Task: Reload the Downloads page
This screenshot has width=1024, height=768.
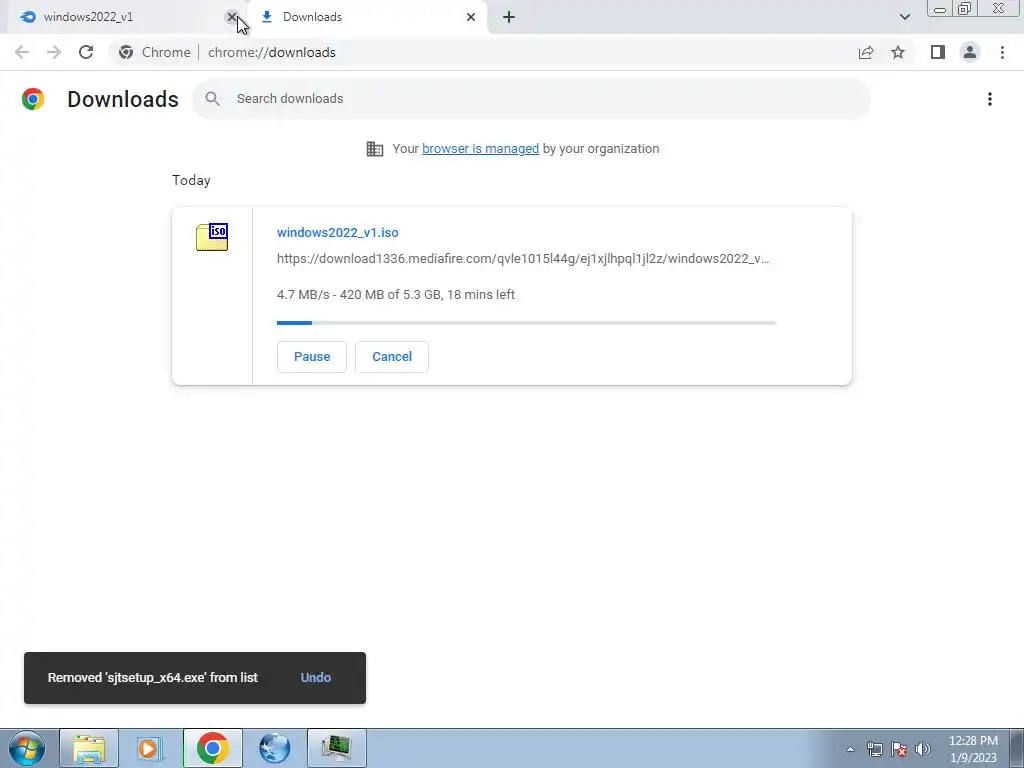Action: click(x=86, y=52)
